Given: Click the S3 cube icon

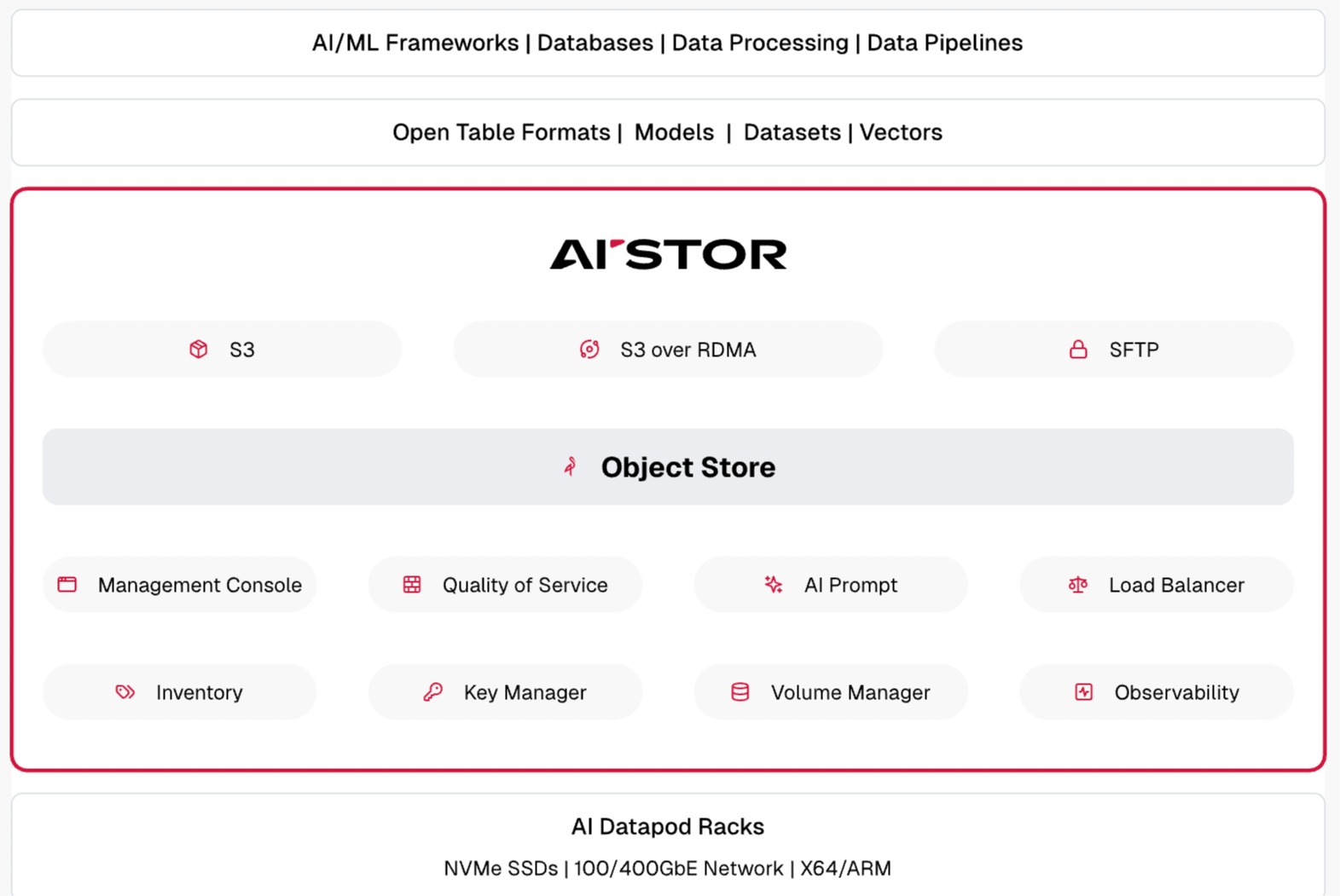Looking at the screenshot, I should (199, 350).
